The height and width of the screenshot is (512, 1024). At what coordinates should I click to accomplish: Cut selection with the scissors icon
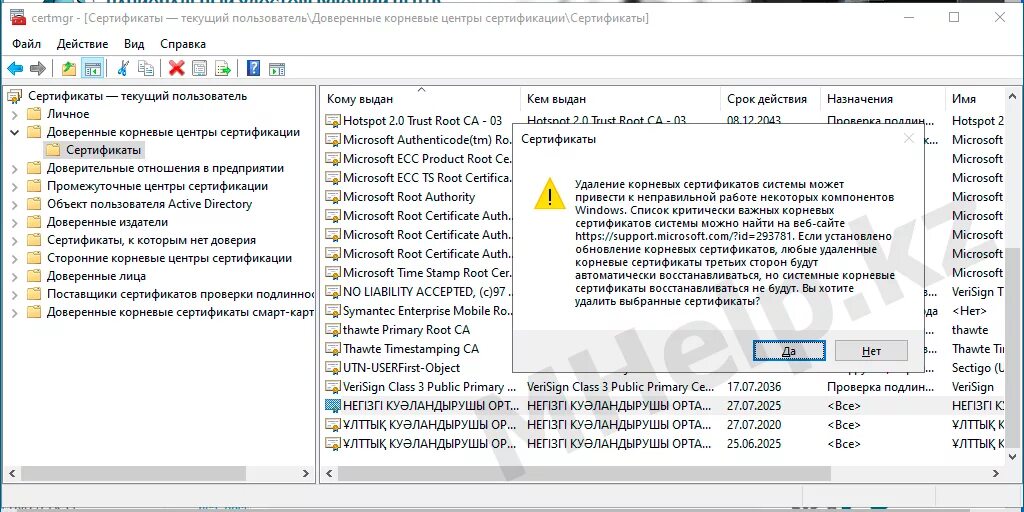coord(123,68)
